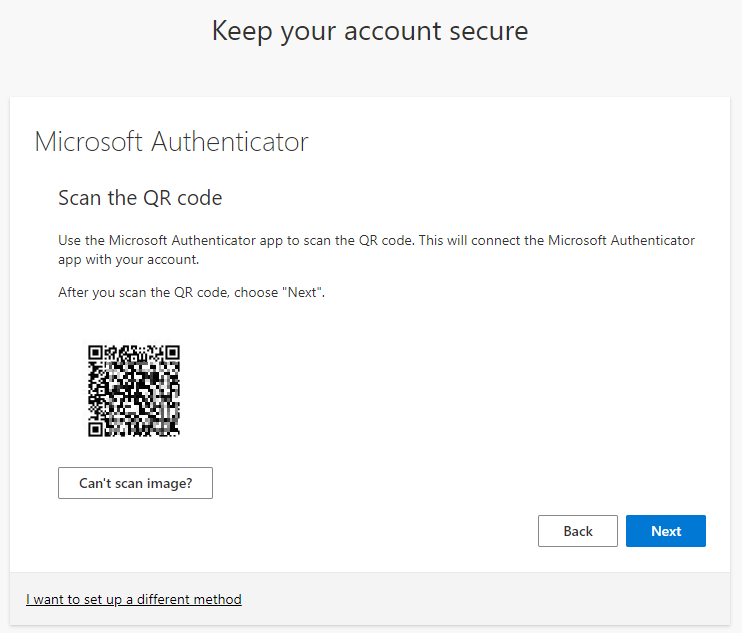Click the QR code's top-left finder square
This screenshot has width=742, height=633.
[96, 353]
